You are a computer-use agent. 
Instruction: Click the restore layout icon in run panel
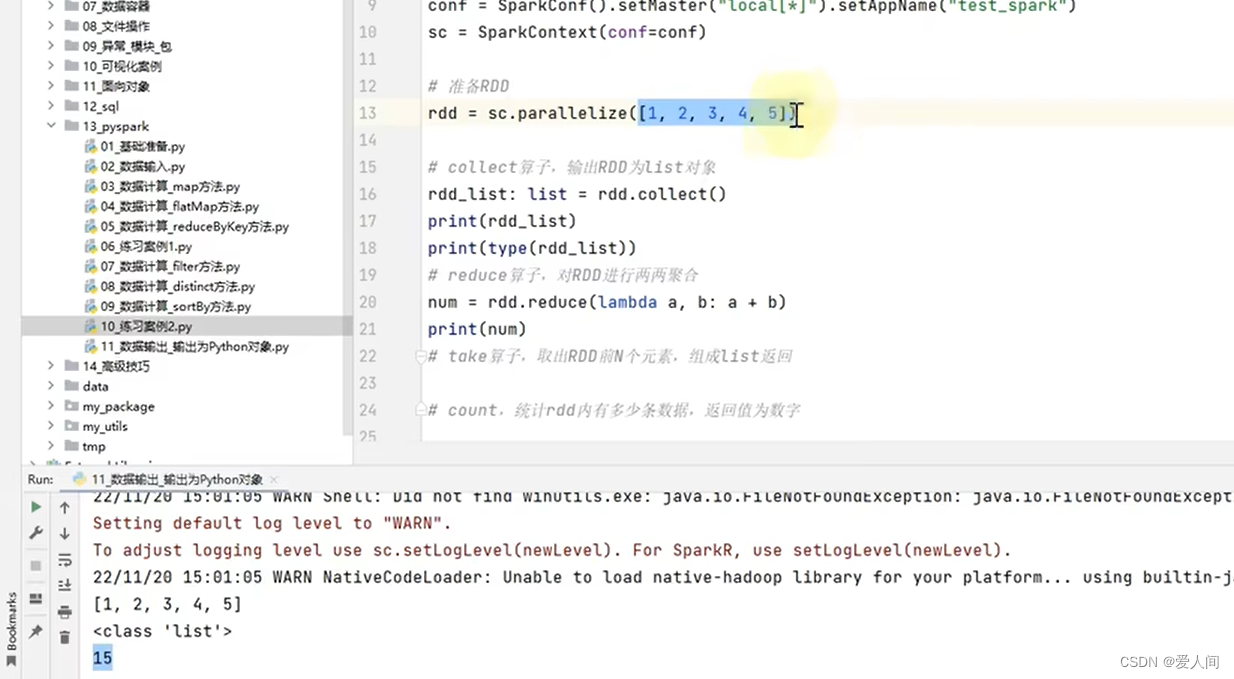click(35, 598)
